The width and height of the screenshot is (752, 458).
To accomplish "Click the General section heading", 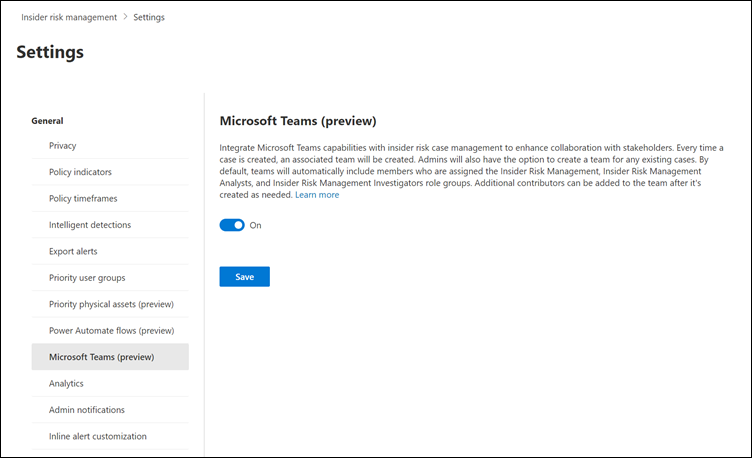I will (47, 121).
